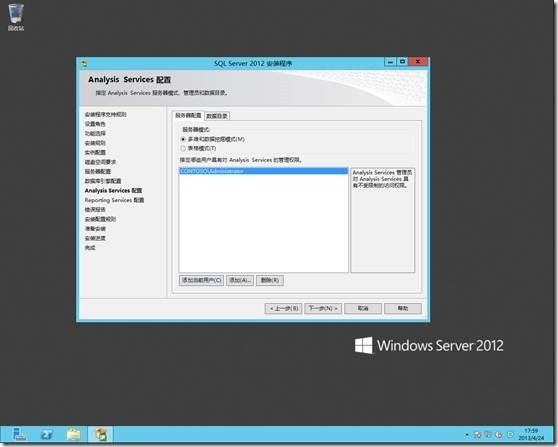The image size is (558, 447).
Task: Click the 添加(A)... button
Action: click(240, 280)
